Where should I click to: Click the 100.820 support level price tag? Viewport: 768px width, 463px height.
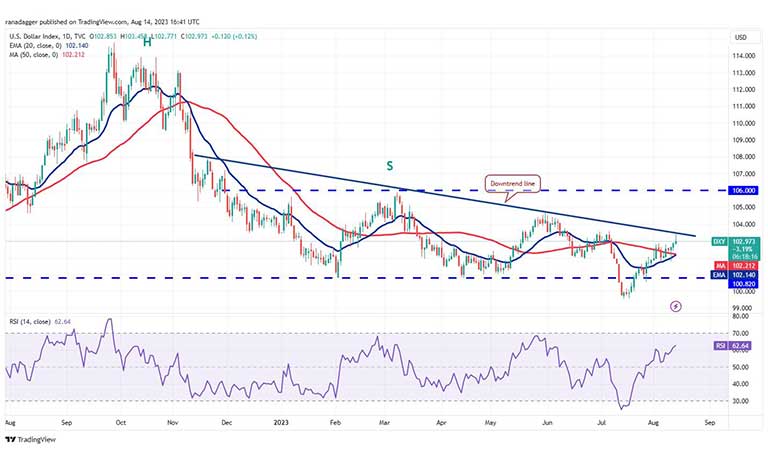(744, 284)
